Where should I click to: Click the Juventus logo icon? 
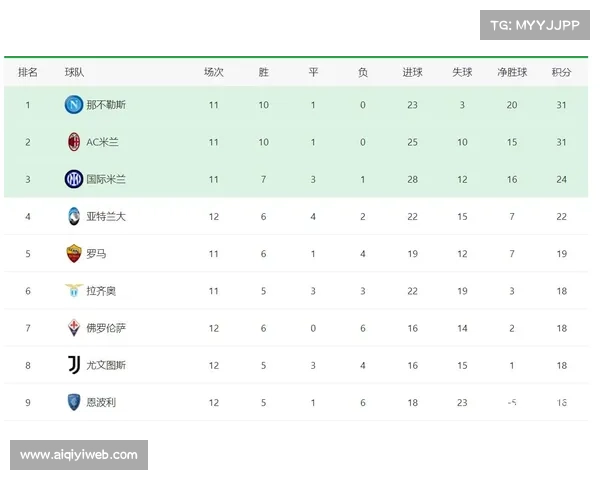coord(73,365)
